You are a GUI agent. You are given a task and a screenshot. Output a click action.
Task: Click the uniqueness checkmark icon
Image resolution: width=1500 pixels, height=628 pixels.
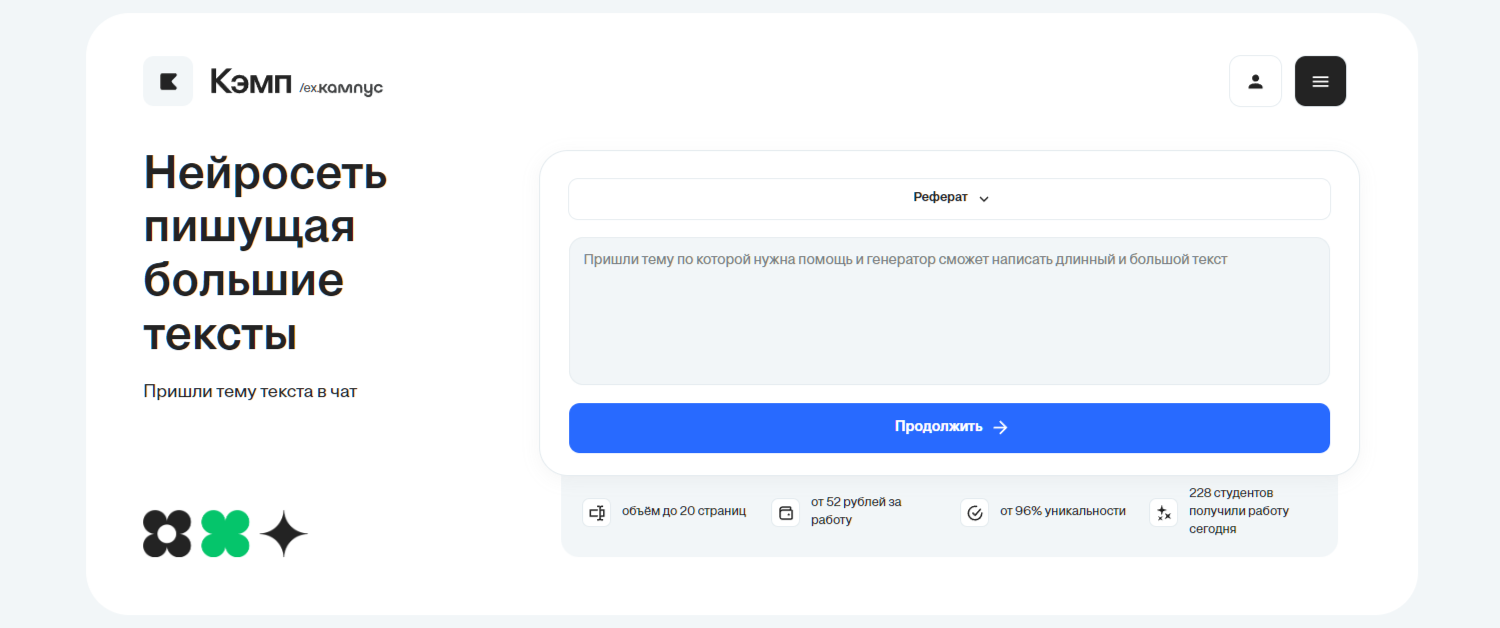click(x=974, y=512)
